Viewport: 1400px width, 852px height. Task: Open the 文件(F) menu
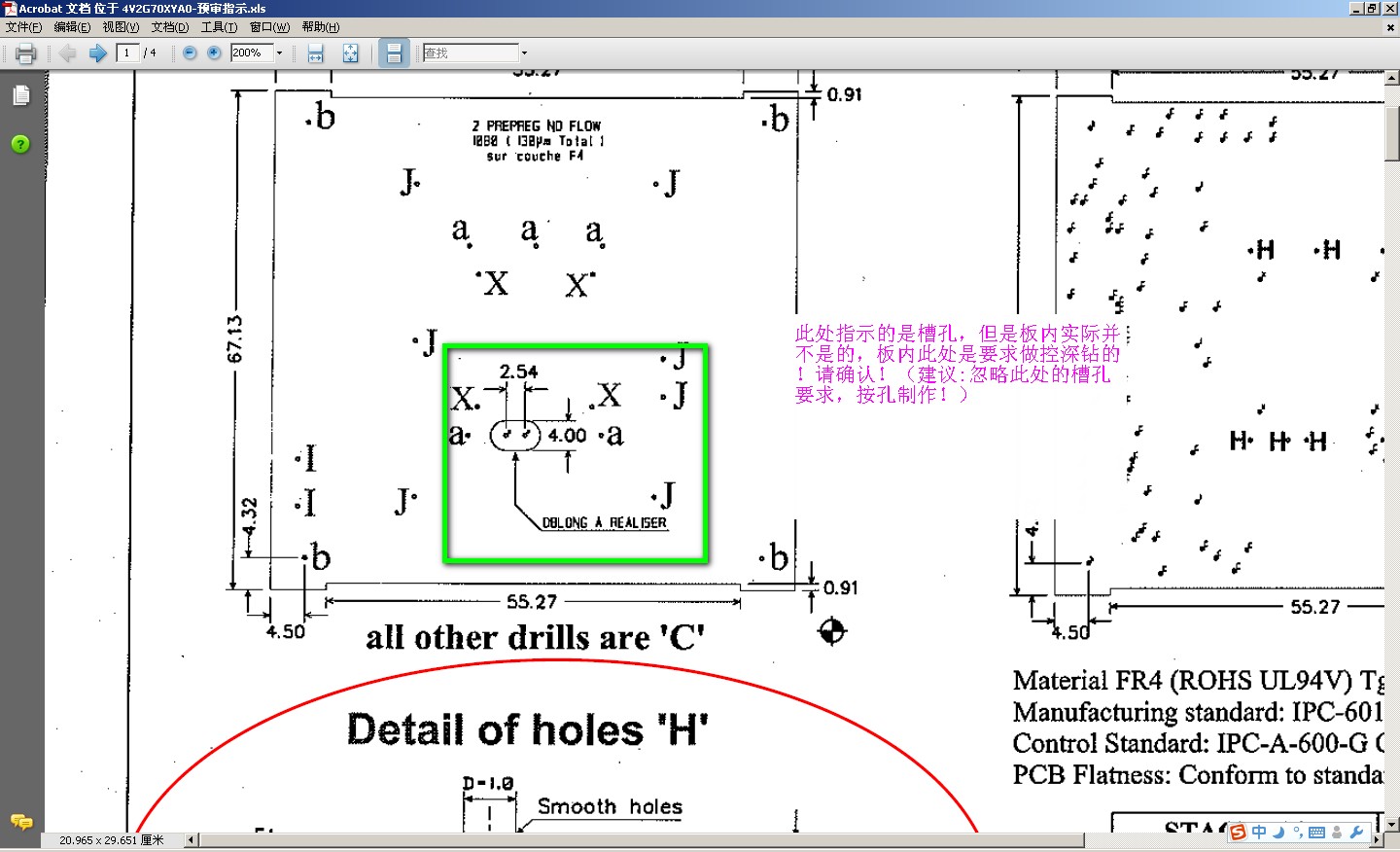tap(23, 27)
